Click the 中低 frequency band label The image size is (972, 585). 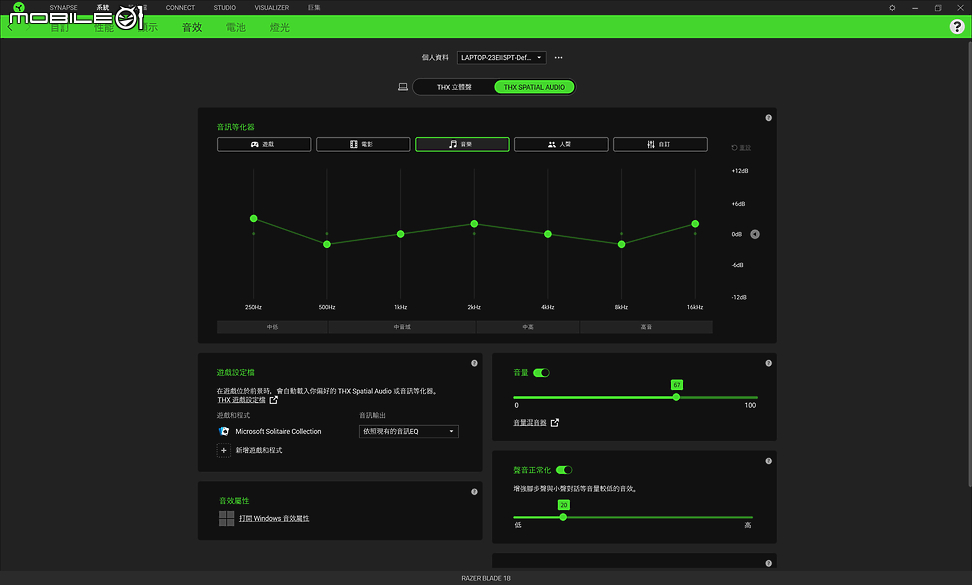pos(272,327)
